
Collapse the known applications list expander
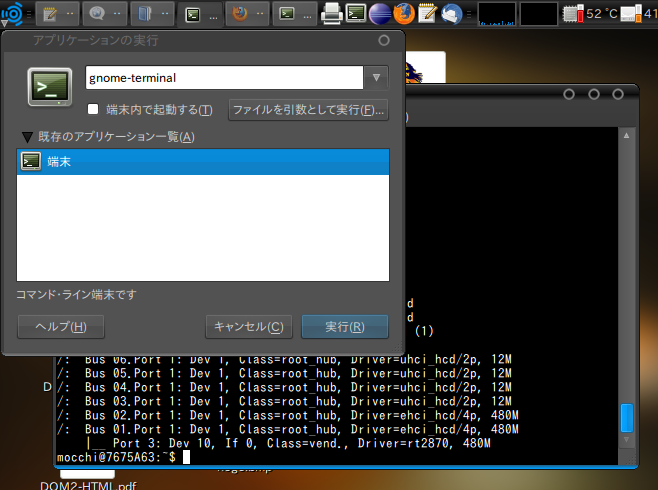click(x=27, y=137)
